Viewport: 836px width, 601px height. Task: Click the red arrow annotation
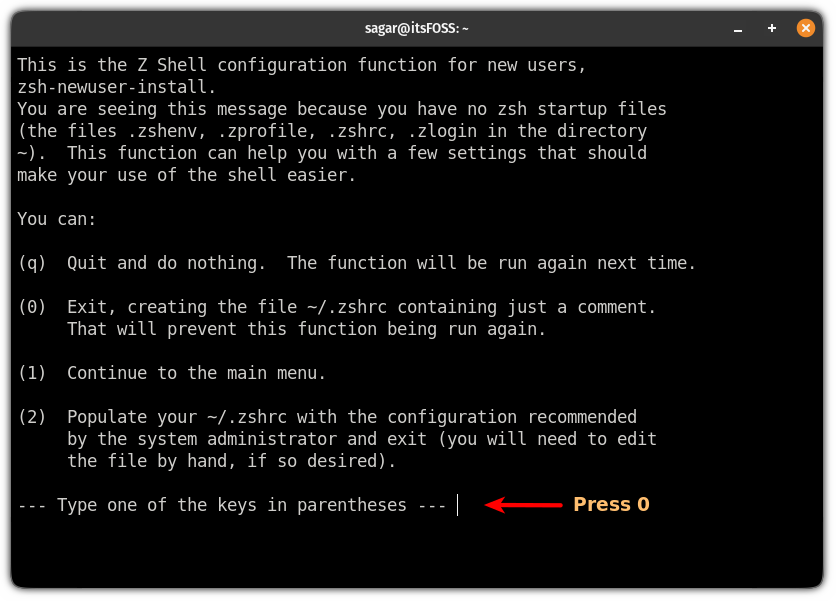523,504
